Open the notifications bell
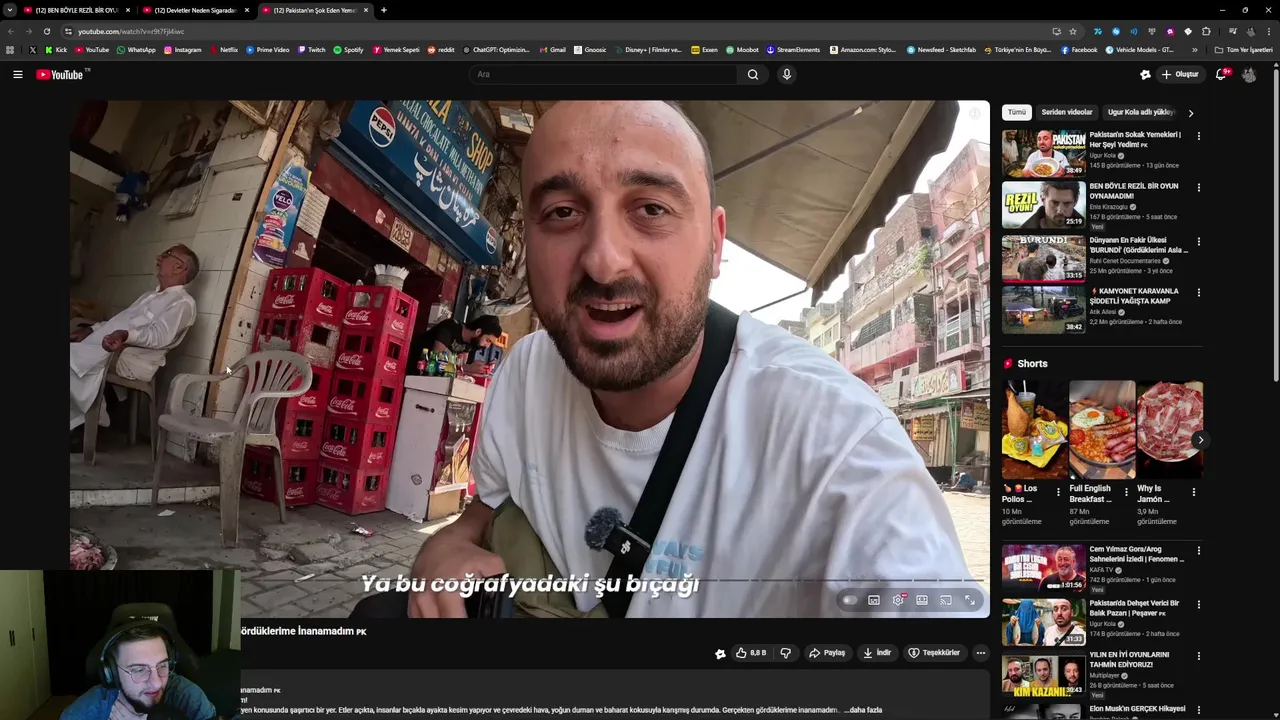 tap(1221, 74)
